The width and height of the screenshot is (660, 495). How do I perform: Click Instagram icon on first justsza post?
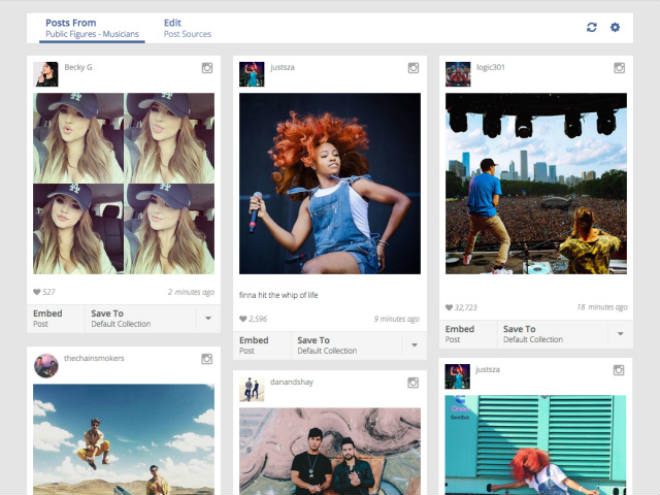click(x=413, y=68)
